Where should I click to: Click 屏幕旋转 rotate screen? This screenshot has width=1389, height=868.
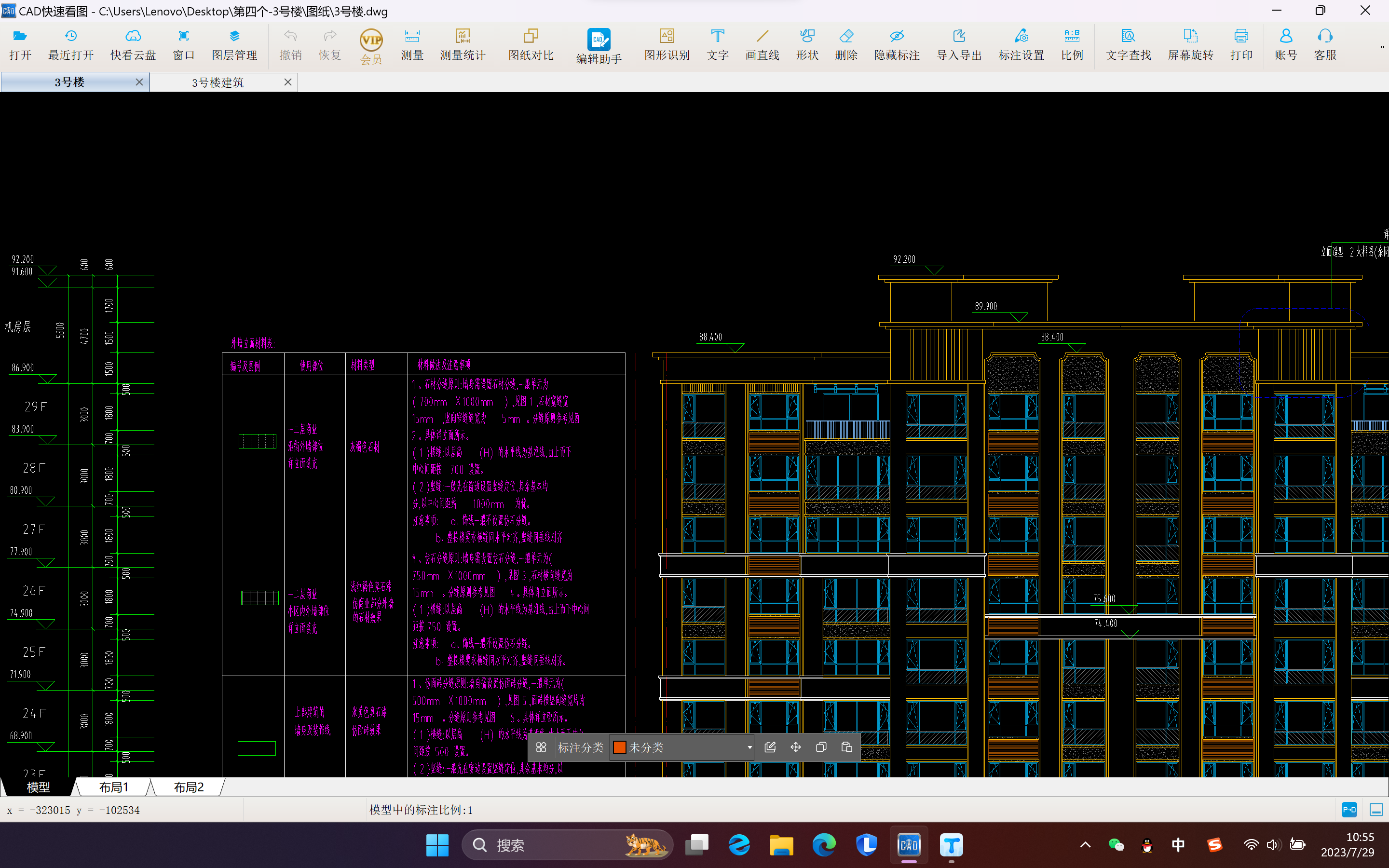pos(1190,45)
